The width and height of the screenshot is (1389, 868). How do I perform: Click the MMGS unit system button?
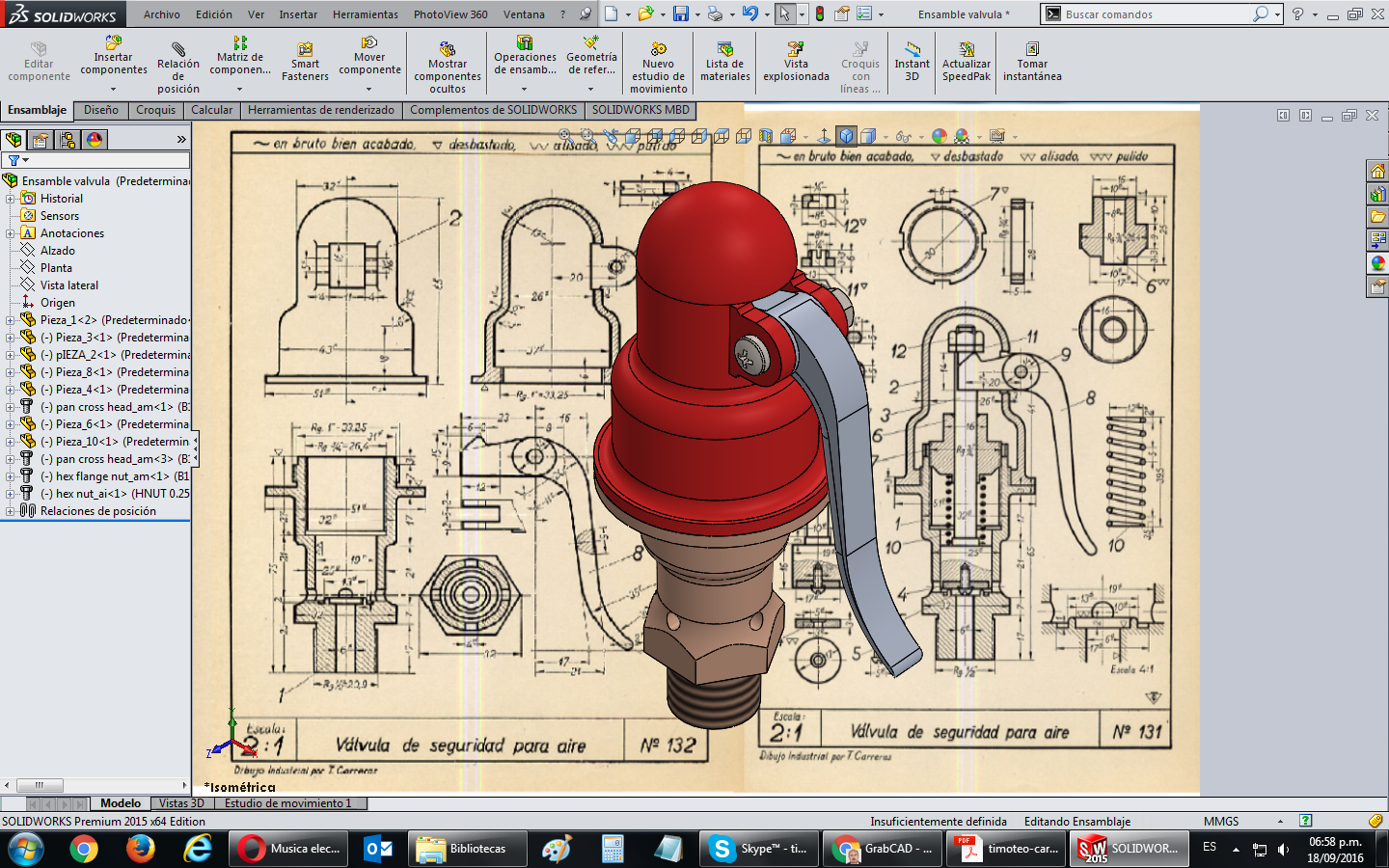tap(1221, 822)
